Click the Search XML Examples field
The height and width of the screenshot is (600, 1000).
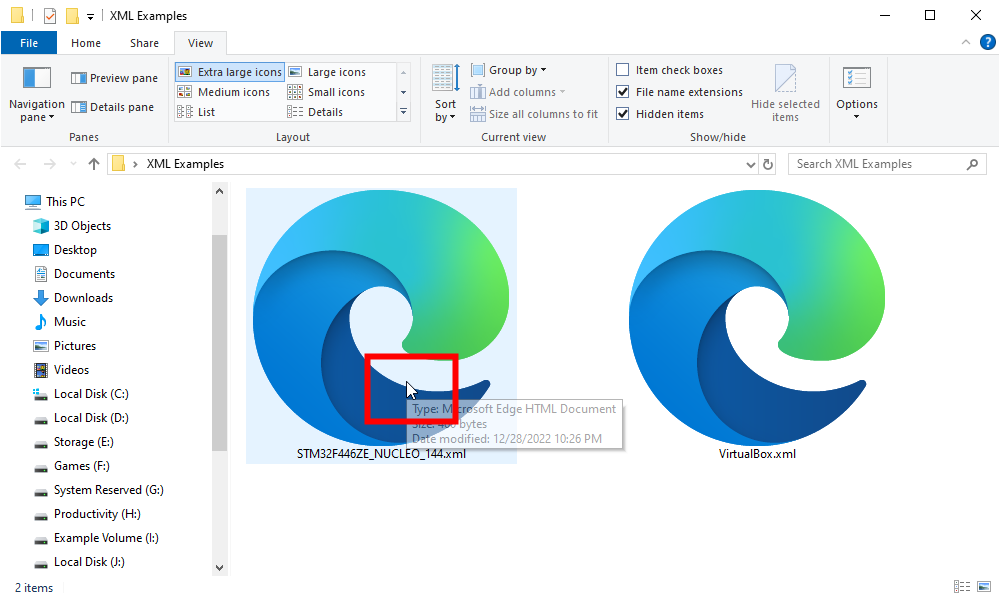[x=886, y=164]
